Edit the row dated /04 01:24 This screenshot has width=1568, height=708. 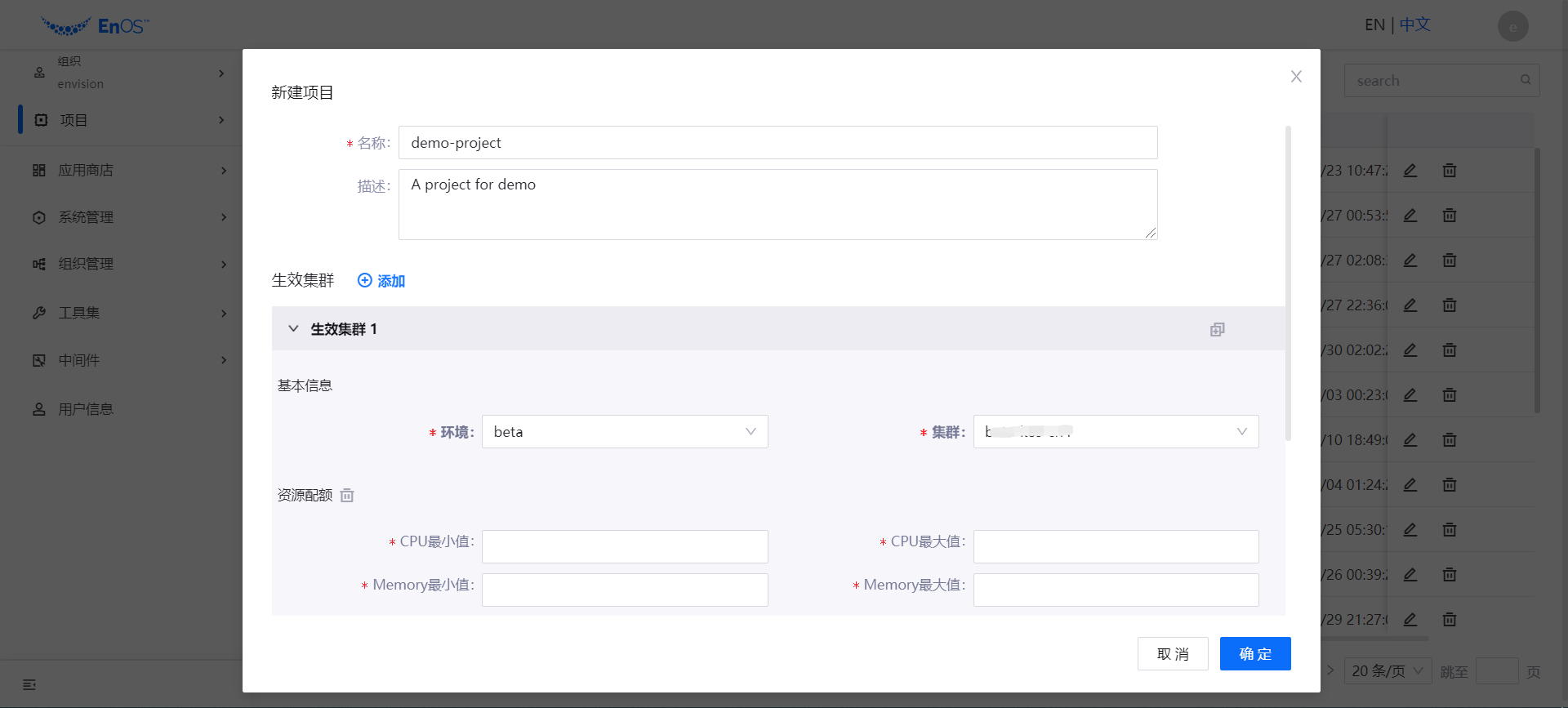(1410, 485)
